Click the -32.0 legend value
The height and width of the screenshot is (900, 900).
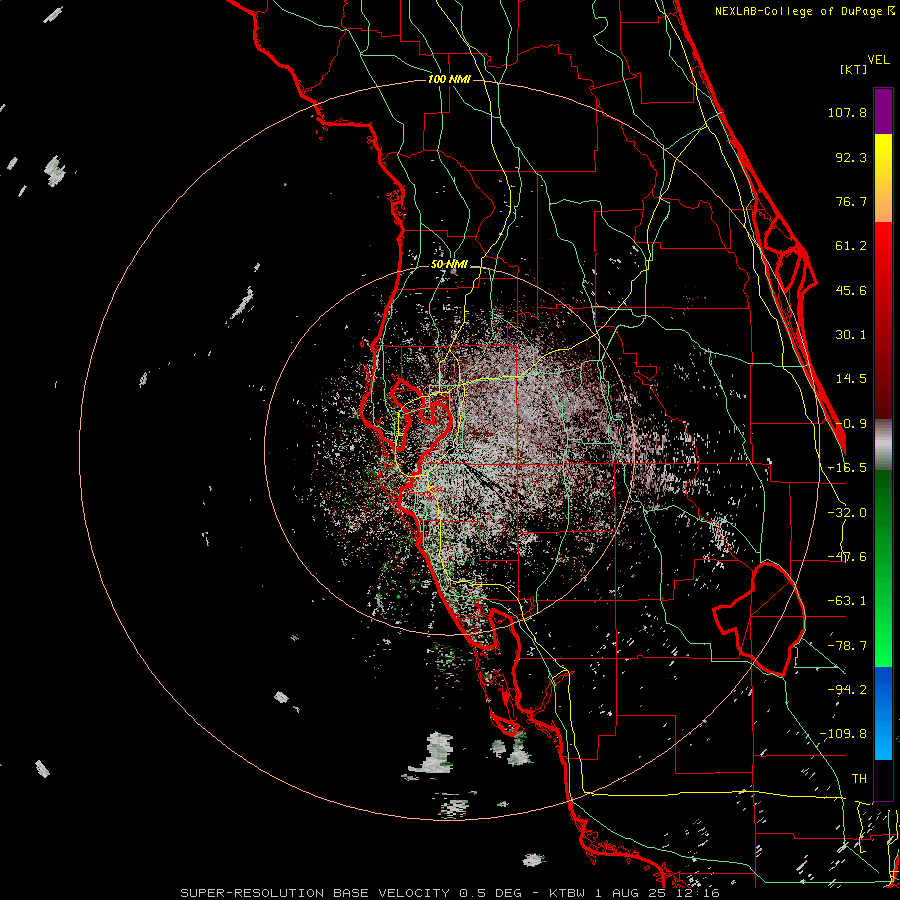click(x=847, y=513)
